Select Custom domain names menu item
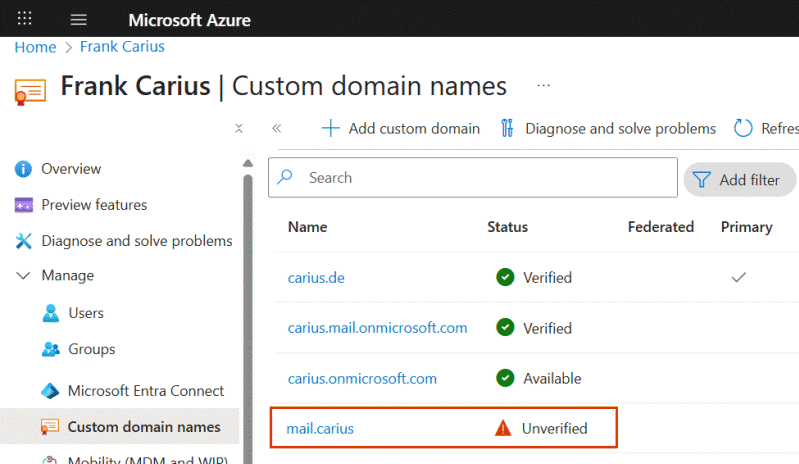Viewport: 799px width, 464px height. [x=144, y=427]
